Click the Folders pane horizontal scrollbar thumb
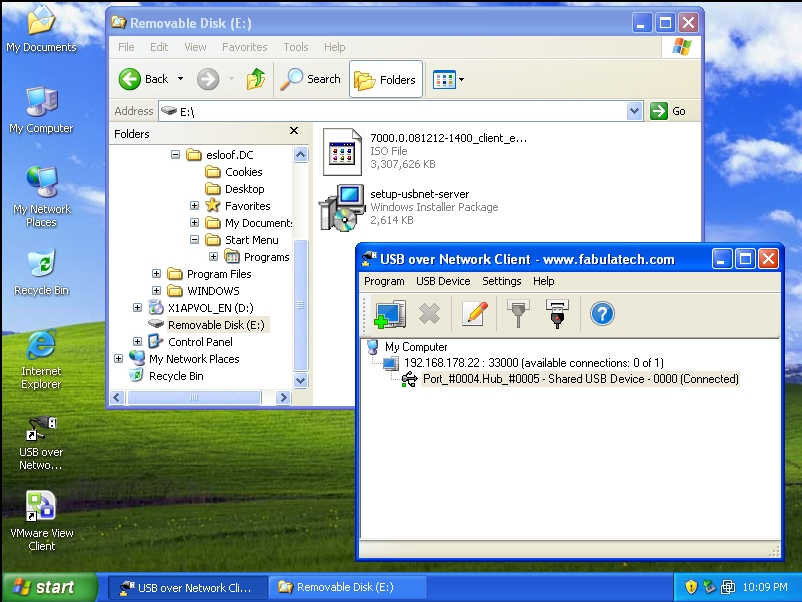Viewport: 802px width, 602px height. [194, 397]
